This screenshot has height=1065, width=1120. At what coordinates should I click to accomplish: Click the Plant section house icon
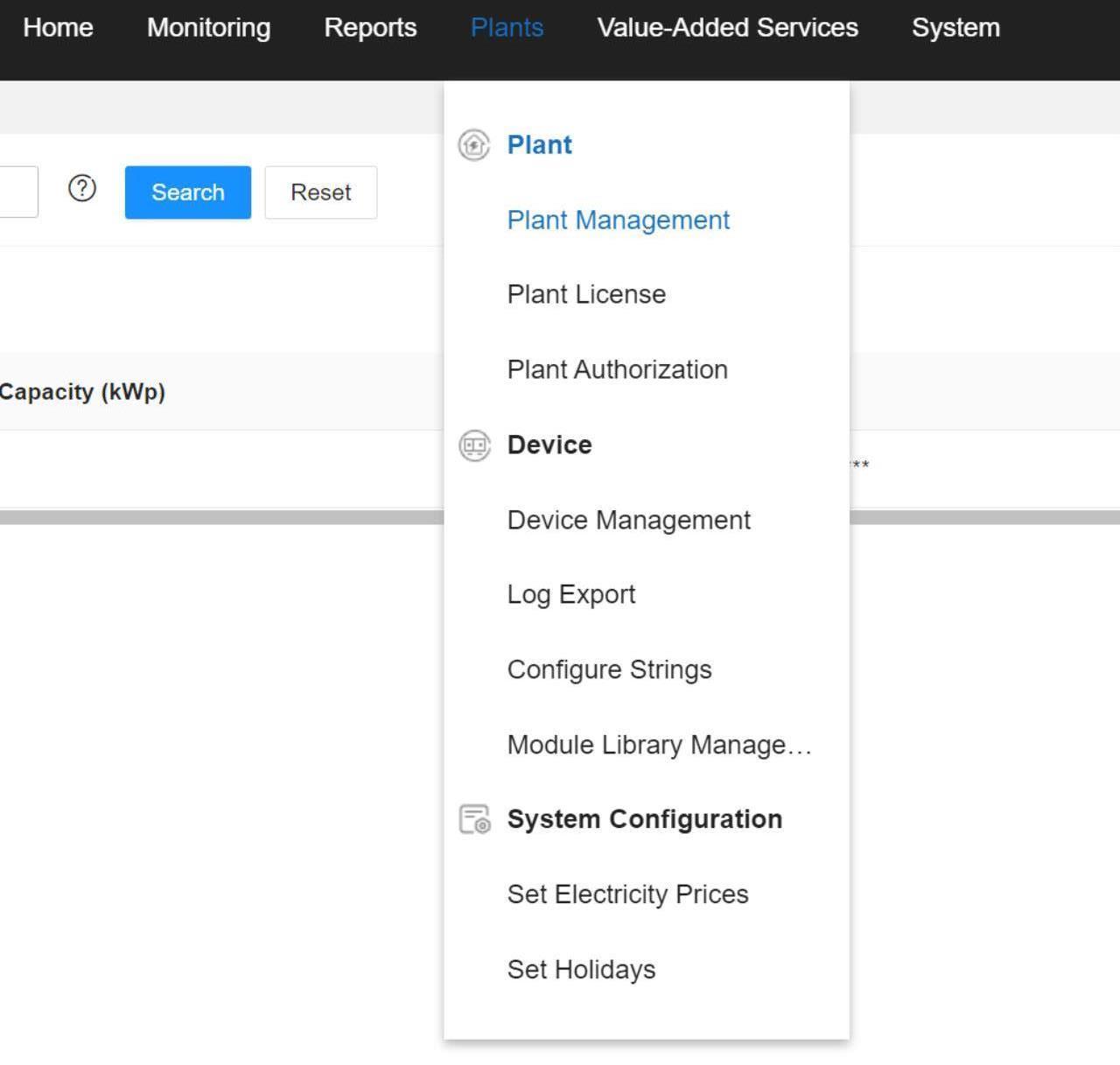[x=474, y=145]
